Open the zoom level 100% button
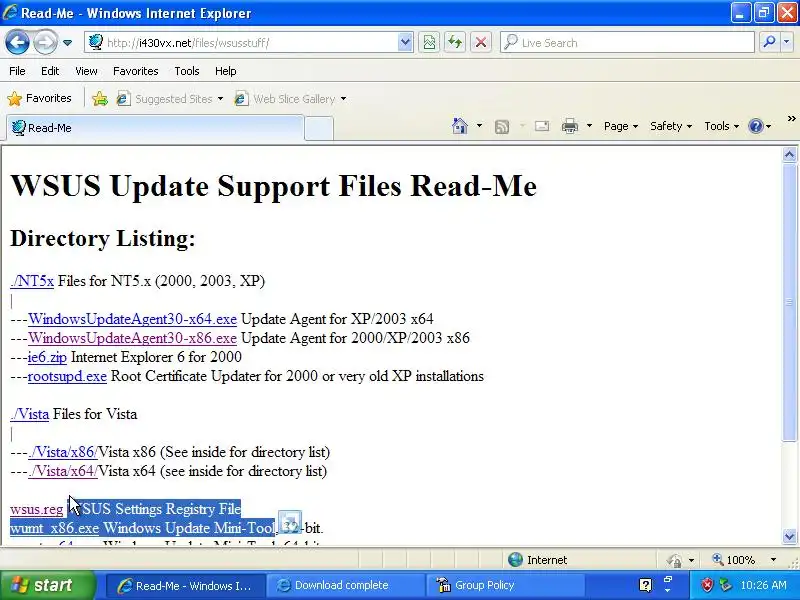The height and width of the screenshot is (600, 800). point(734,560)
